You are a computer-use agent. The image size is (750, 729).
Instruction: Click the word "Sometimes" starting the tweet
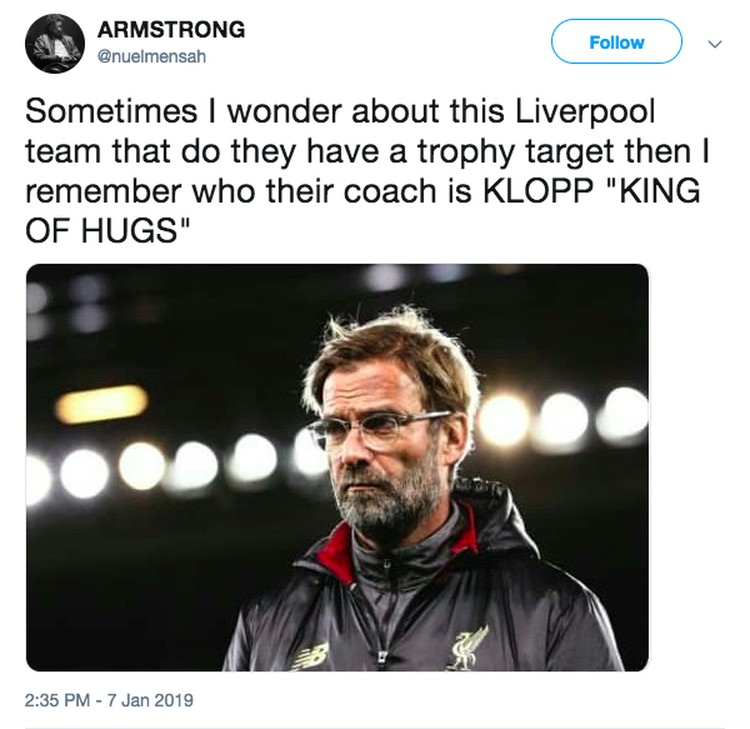pyautogui.click(x=111, y=112)
